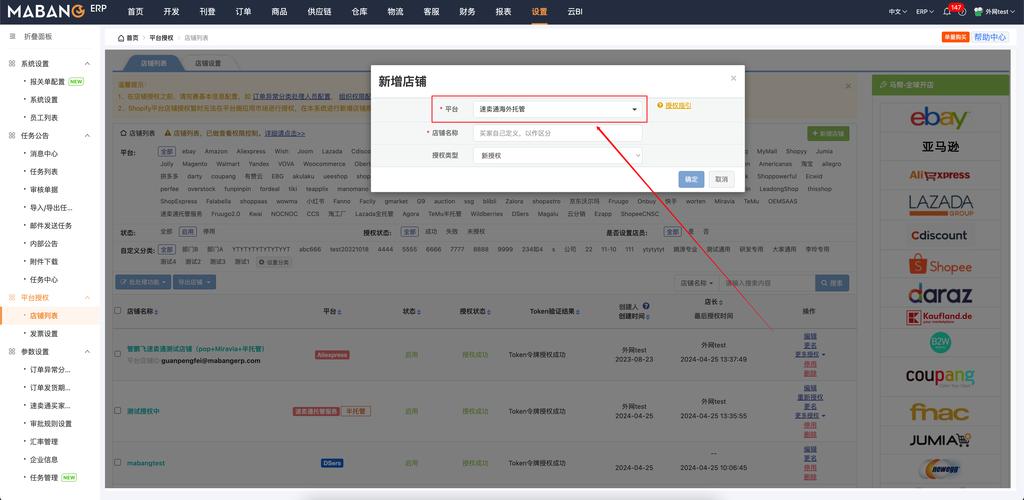Click the eBay logo in sidebar
The image size is (1024, 500).
pyautogui.click(x=939, y=118)
